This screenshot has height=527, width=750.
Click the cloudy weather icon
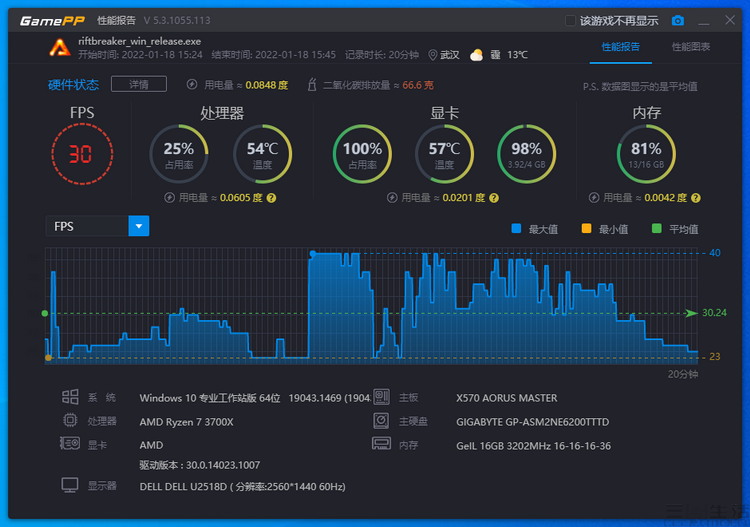coord(476,55)
